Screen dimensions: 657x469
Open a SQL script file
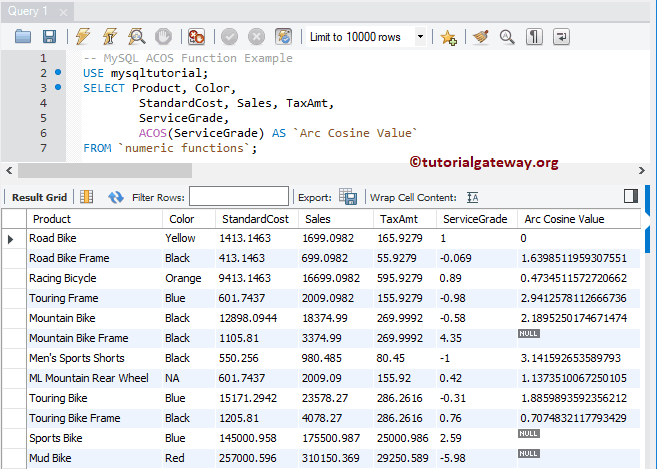pos(23,37)
